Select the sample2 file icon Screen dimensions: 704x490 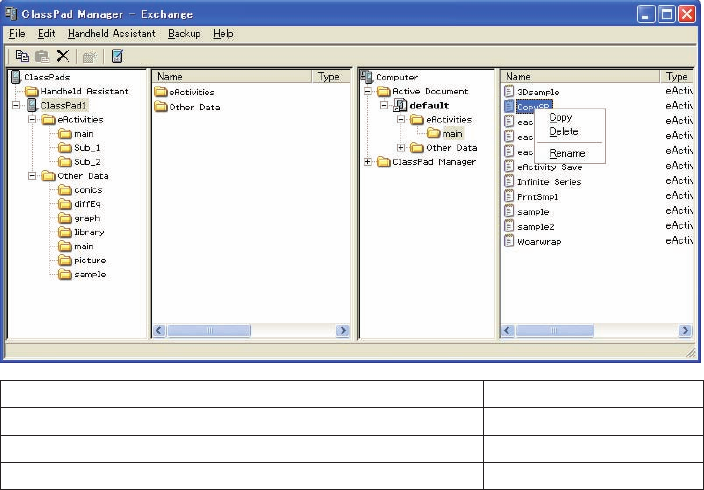pos(509,226)
